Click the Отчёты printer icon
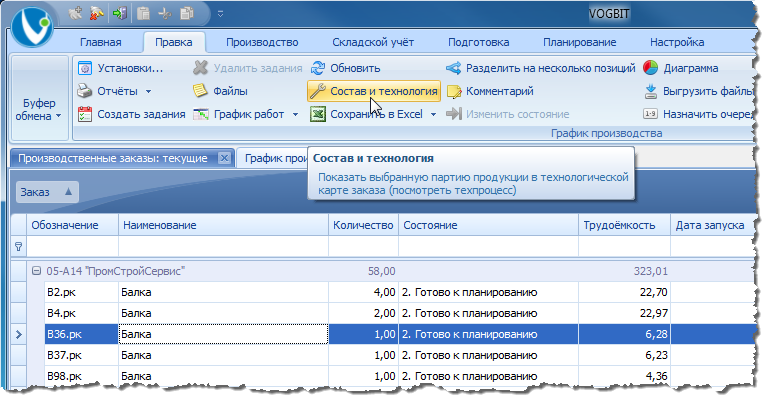Screen dimensions: 766x399 pyautogui.click(x=85, y=91)
